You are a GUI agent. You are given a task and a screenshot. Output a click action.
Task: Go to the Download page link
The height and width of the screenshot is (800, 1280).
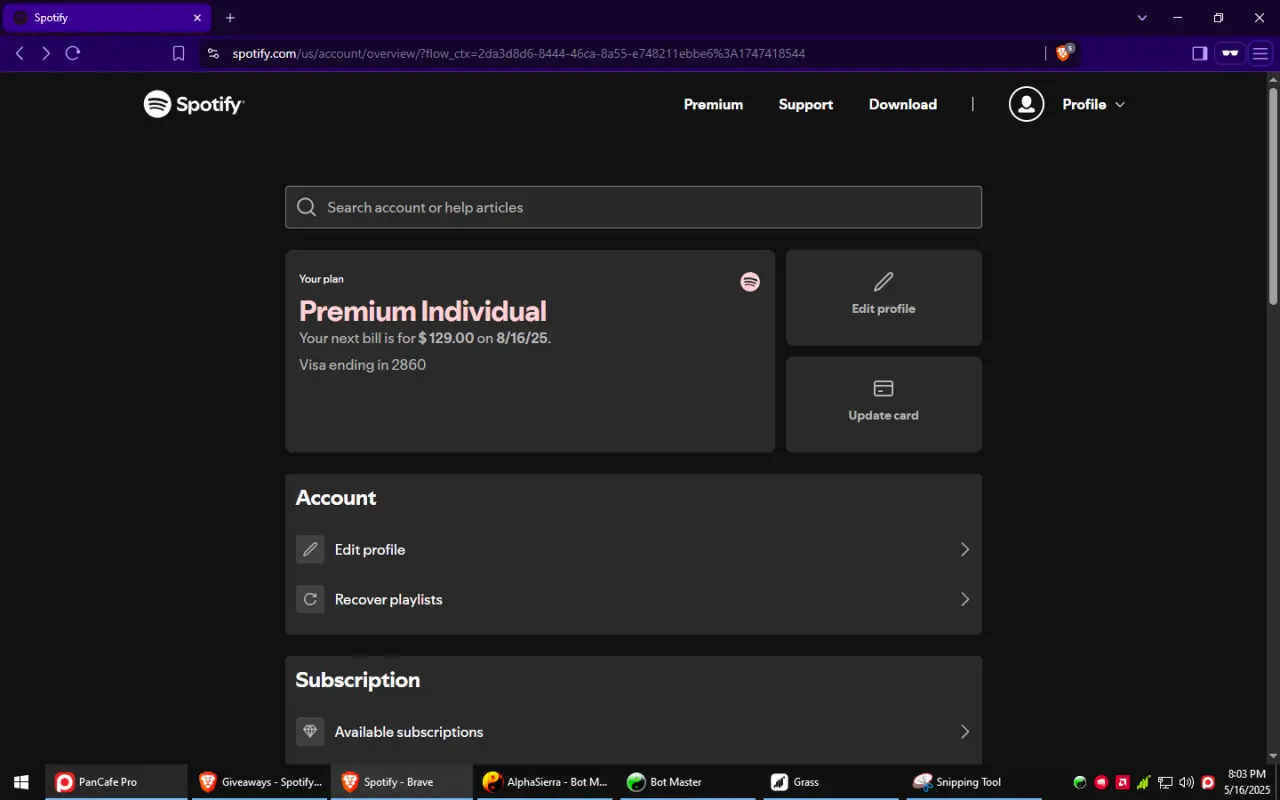pyautogui.click(x=903, y=104)
